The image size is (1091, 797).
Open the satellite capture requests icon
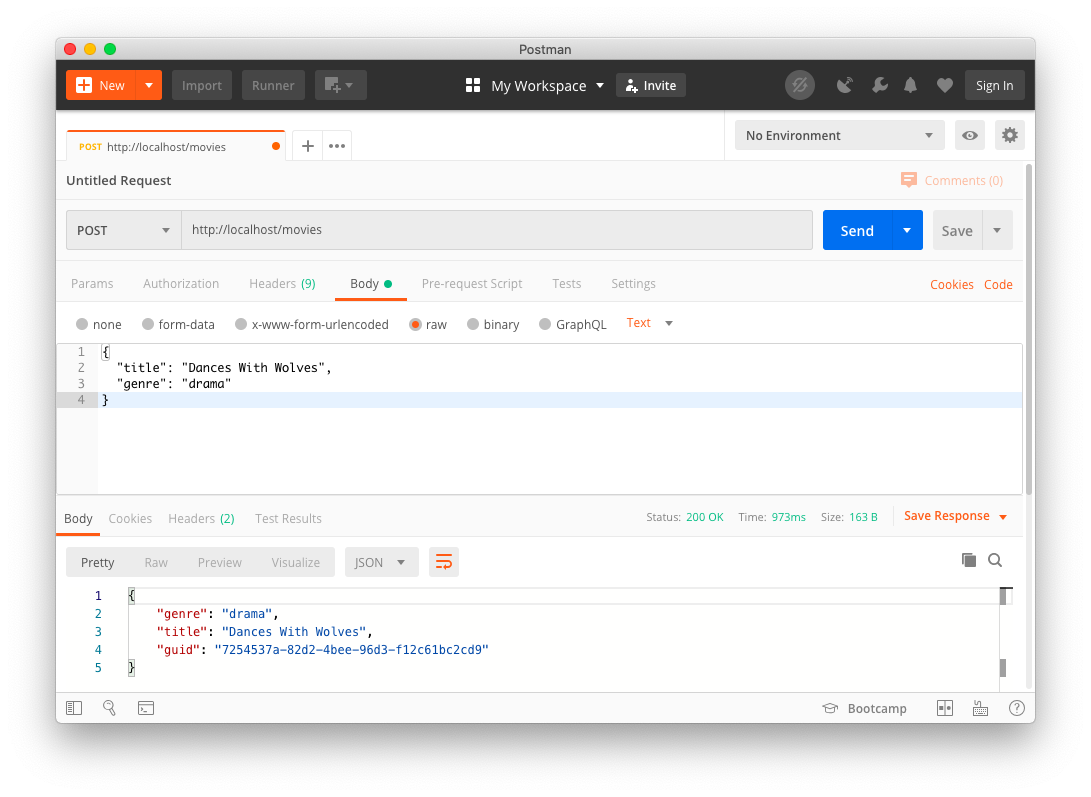click(x=845, y=86)
